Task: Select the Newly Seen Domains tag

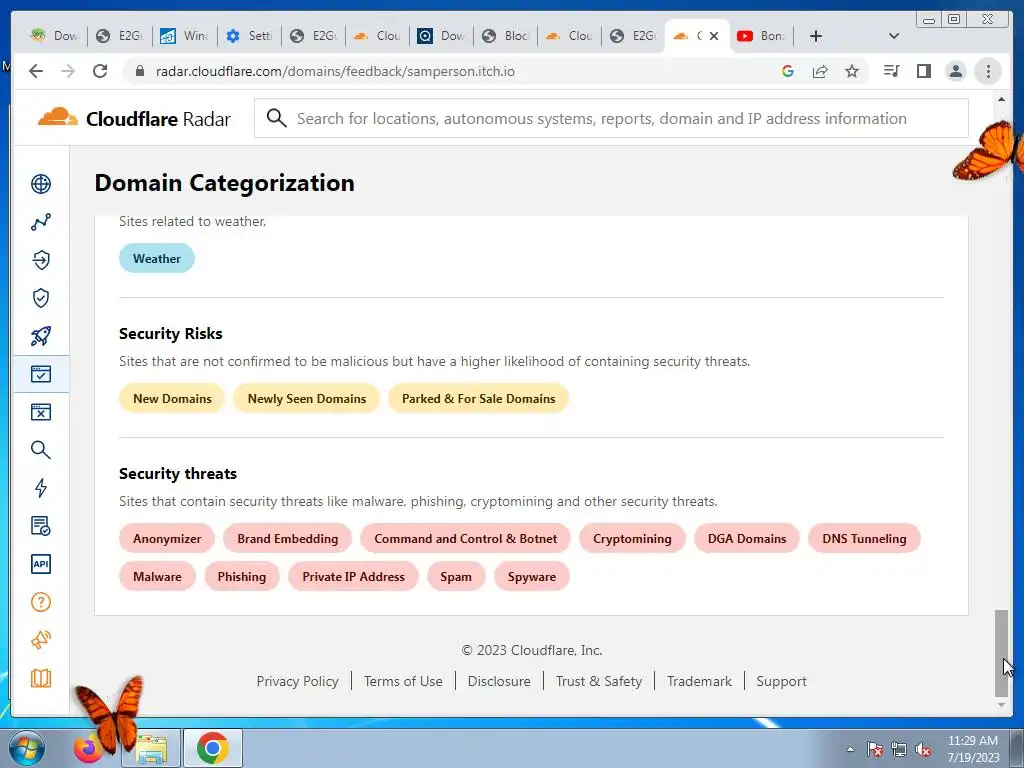Action: (306, 398)
